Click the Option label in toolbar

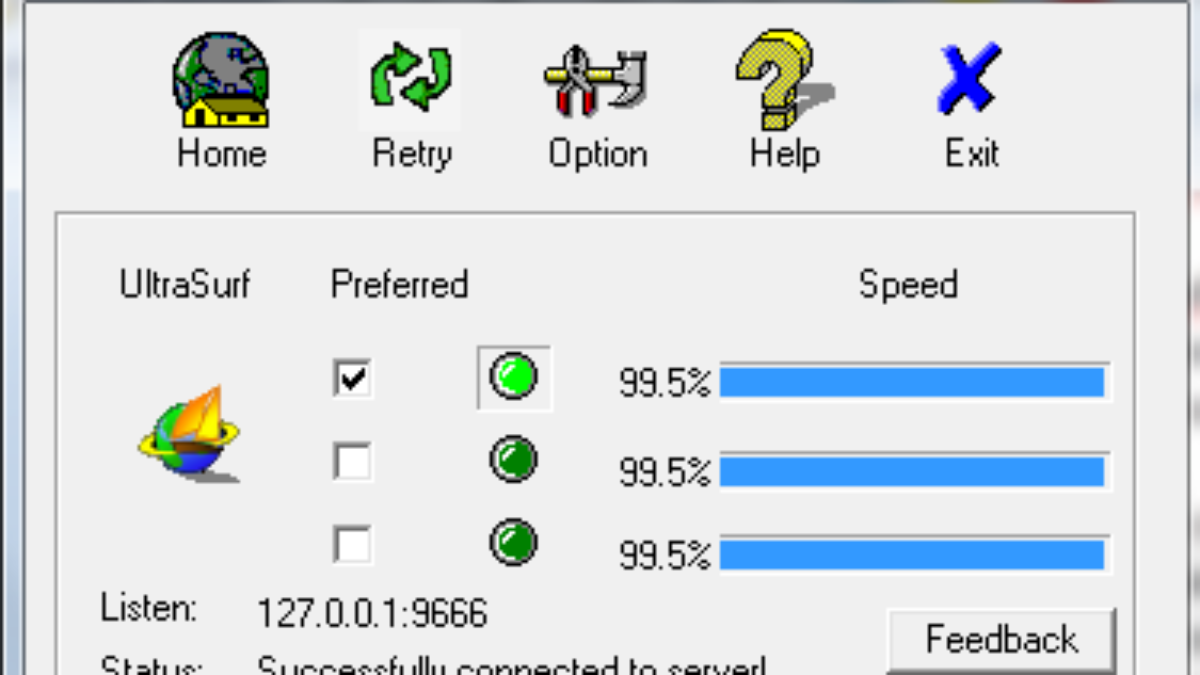click(597, 155)
